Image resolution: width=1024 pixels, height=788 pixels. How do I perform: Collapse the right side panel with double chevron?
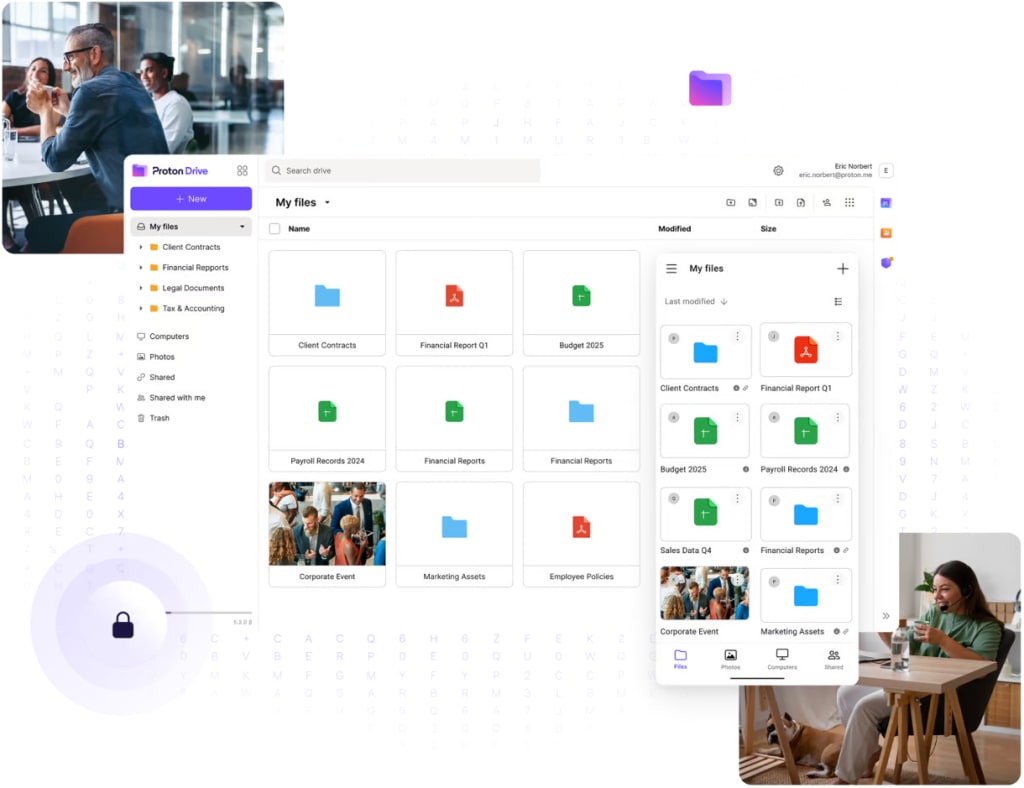coord(886,616)
